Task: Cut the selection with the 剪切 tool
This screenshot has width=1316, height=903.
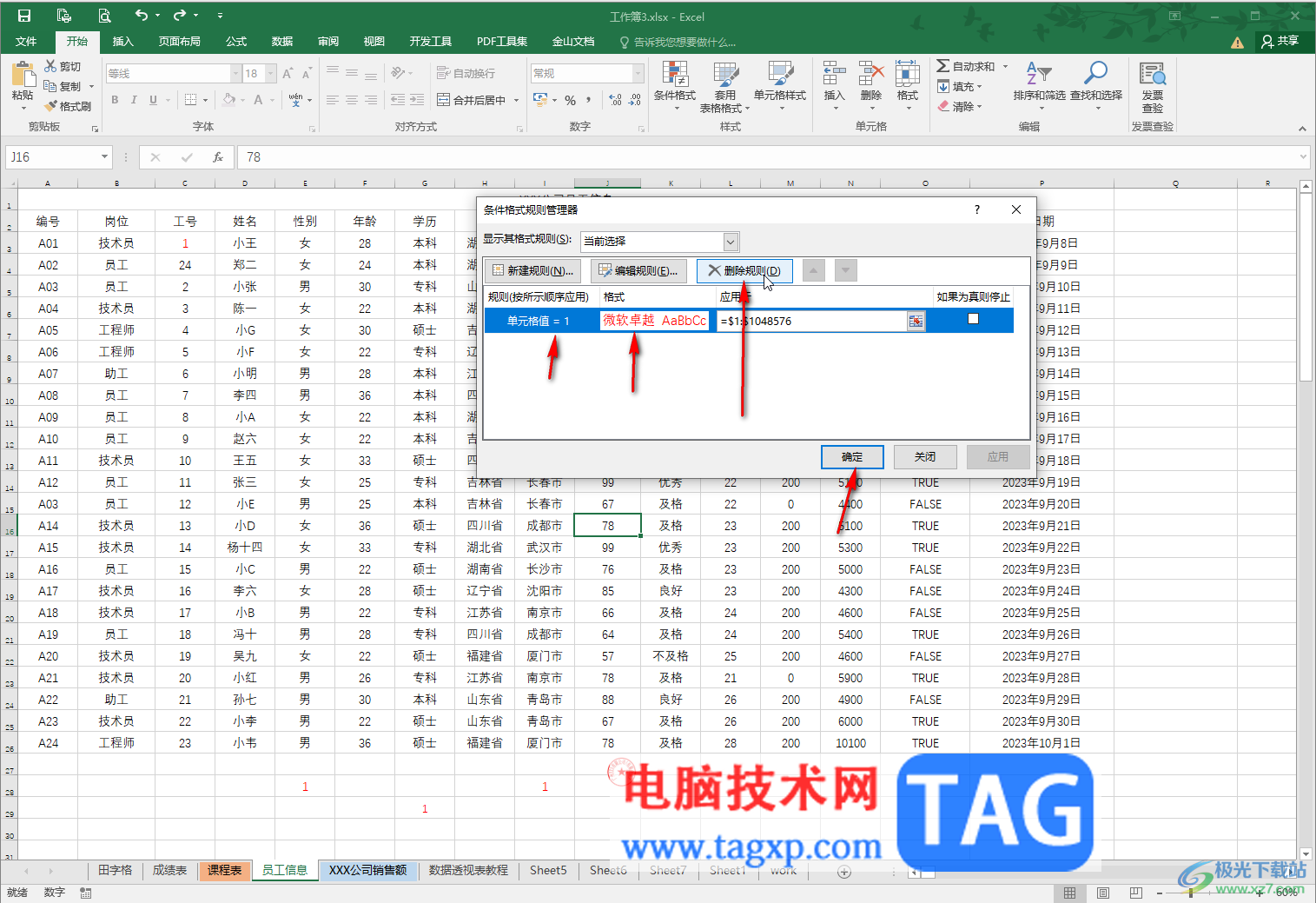Action: (x=63, y=66)
